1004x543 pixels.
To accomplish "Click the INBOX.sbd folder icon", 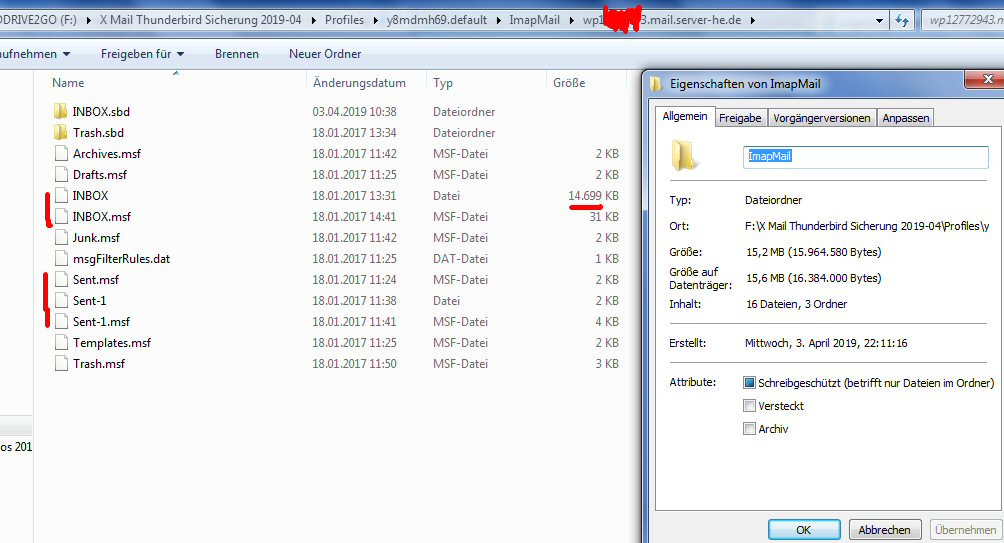I will [61, 111].
